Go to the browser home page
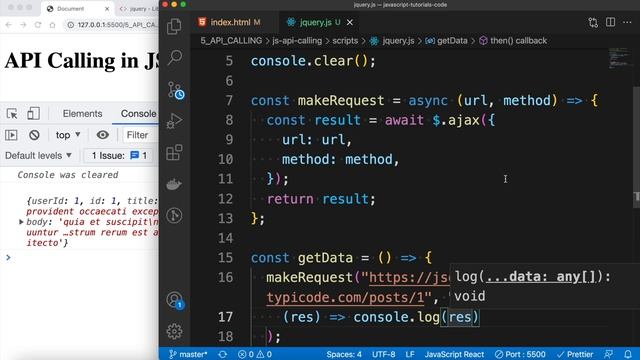 [52, 25]
